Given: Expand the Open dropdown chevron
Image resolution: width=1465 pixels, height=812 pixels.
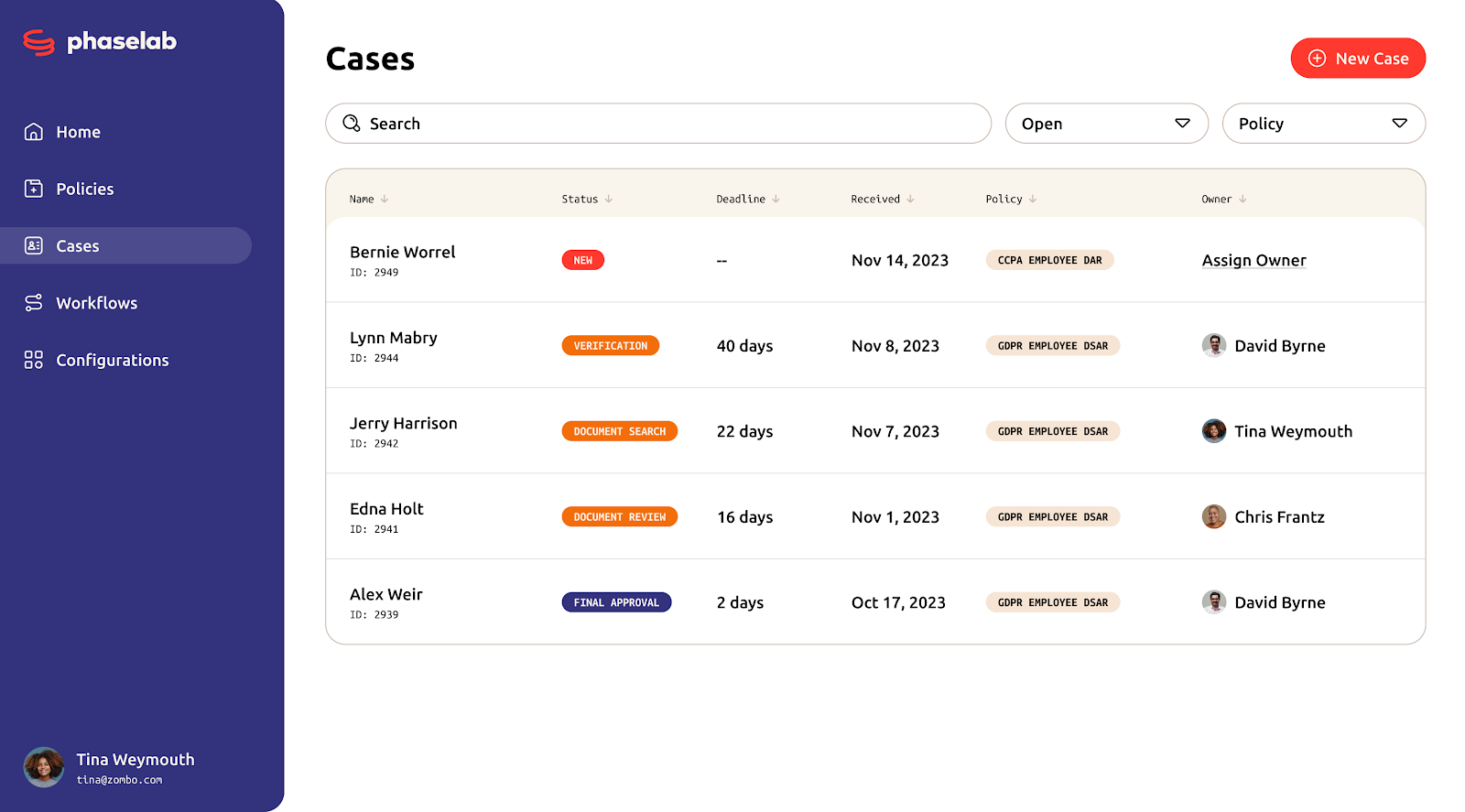Looking at the screenshot, I should coord(1182,124).
